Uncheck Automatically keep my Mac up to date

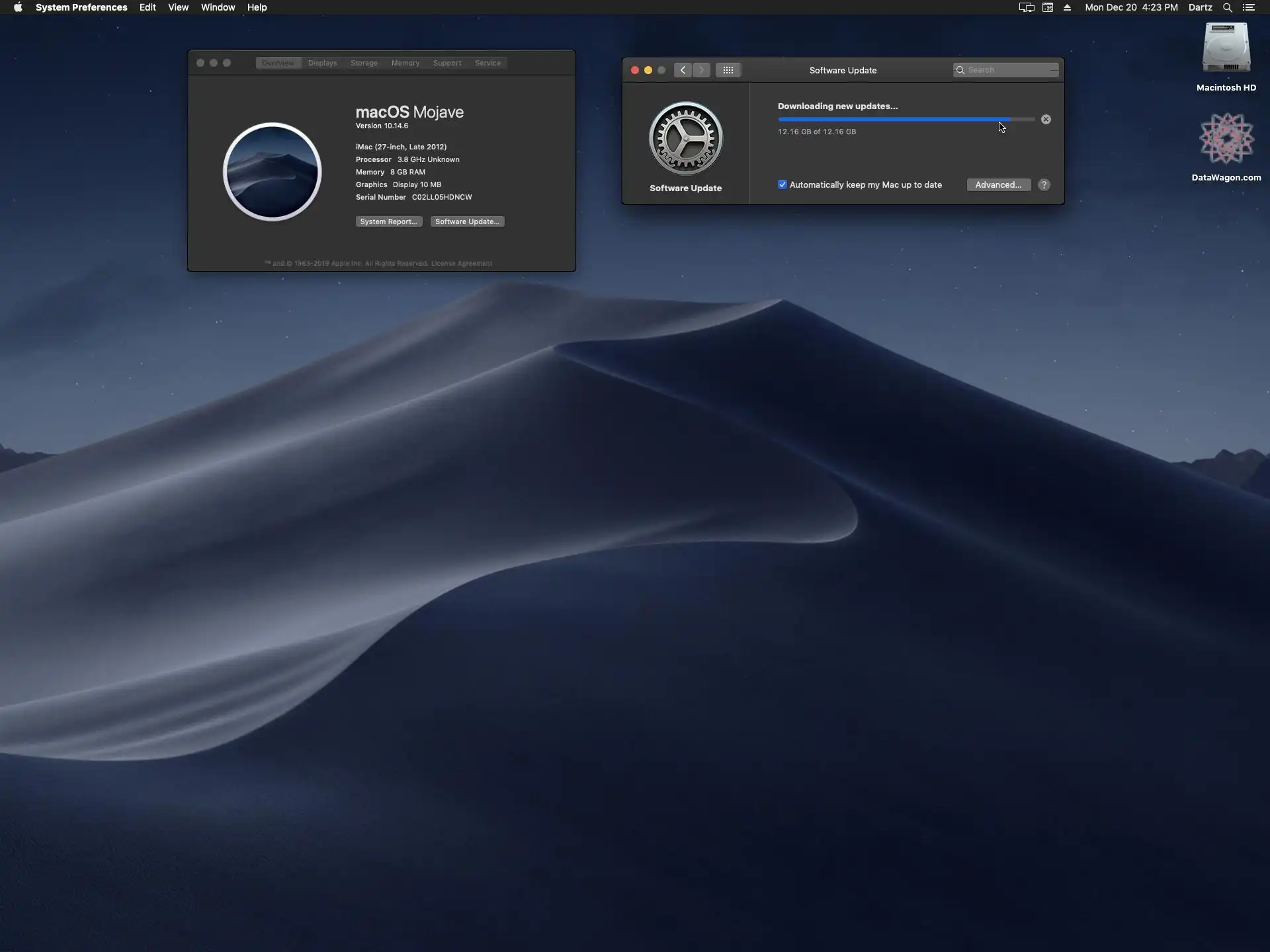pyautogui.click(x=783, y=185)
